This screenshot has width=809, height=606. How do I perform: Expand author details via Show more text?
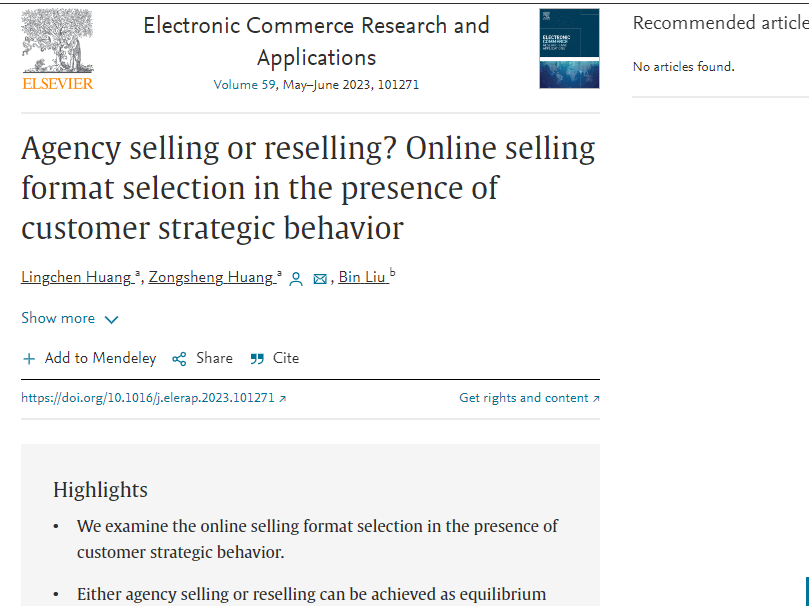[x=58, y=318]
